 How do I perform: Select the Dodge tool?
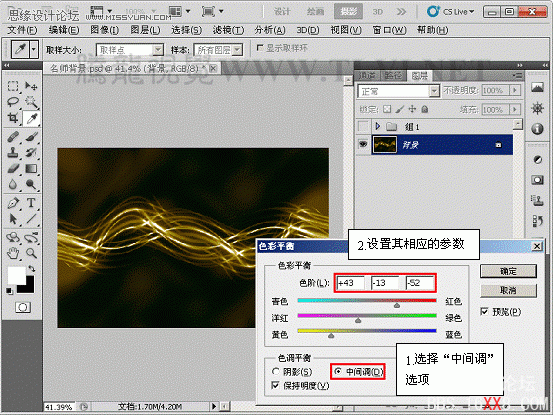coord(31,184)
